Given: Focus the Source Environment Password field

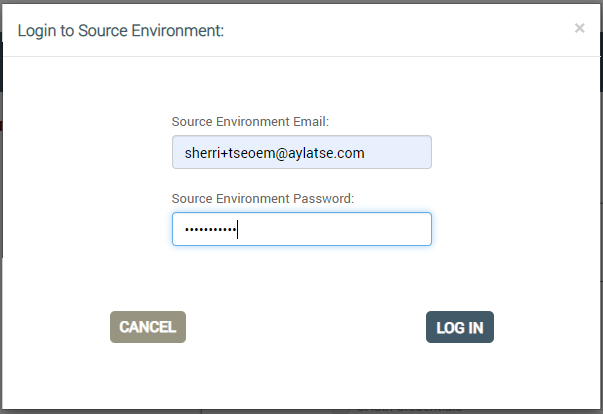Looking at the screenshot, I should pos(302,229).
